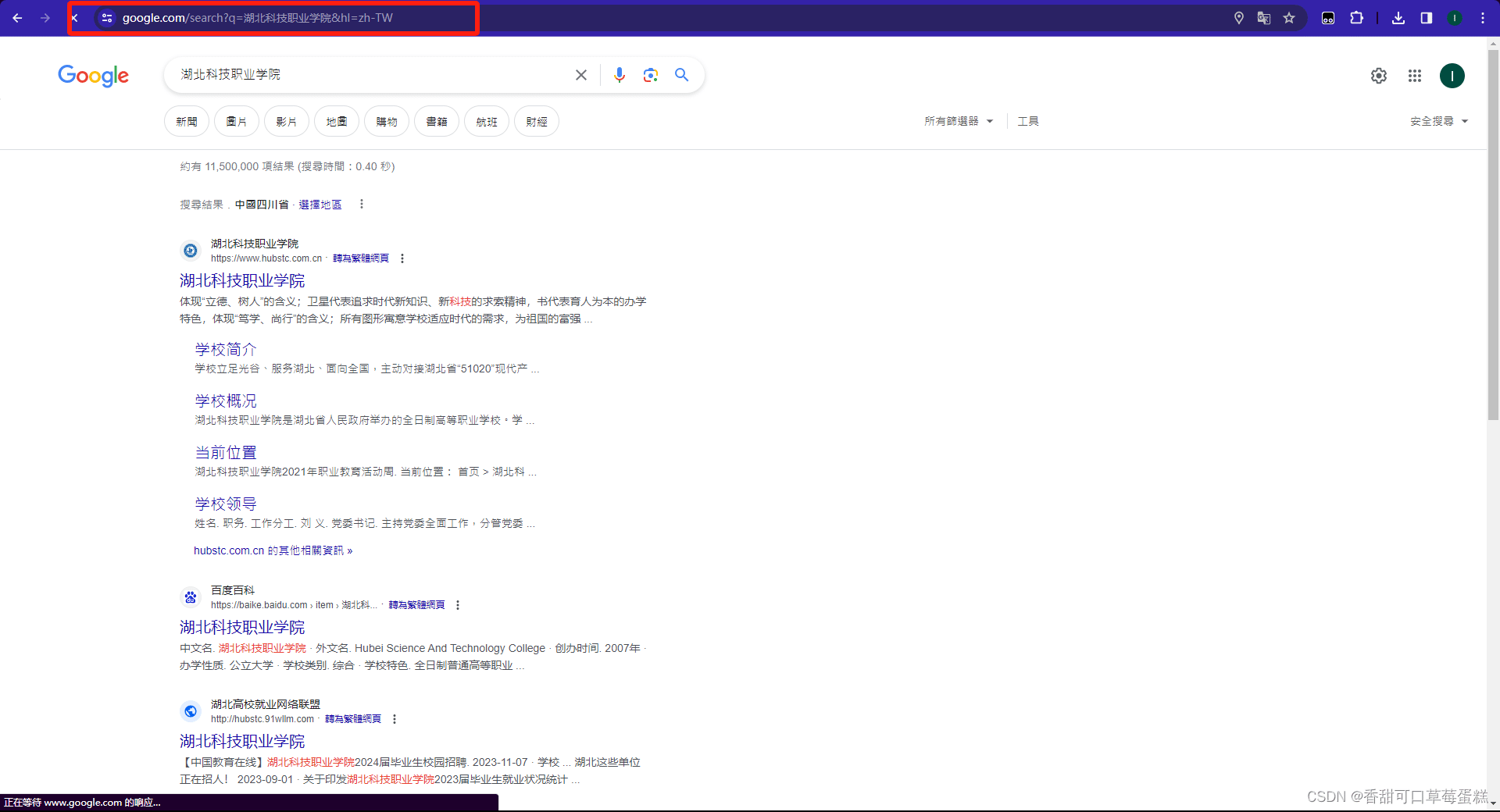Switch to the 購物 tab
This screenshot has width=1500, height=812.
387,121
